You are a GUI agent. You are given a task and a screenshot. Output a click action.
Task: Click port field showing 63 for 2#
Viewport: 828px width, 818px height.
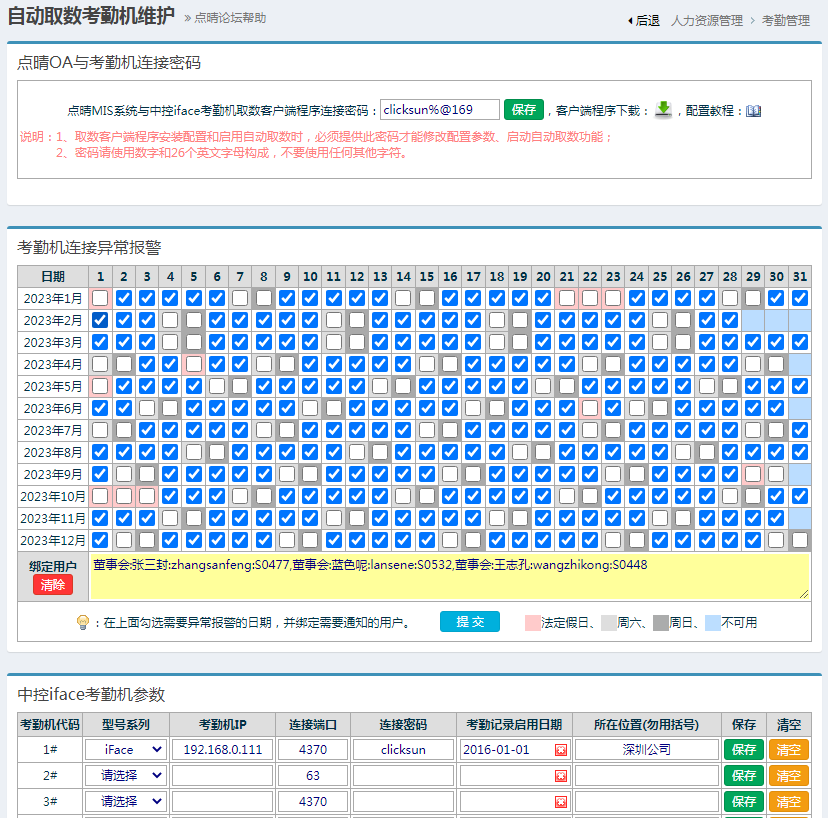[x=313, y=776]
